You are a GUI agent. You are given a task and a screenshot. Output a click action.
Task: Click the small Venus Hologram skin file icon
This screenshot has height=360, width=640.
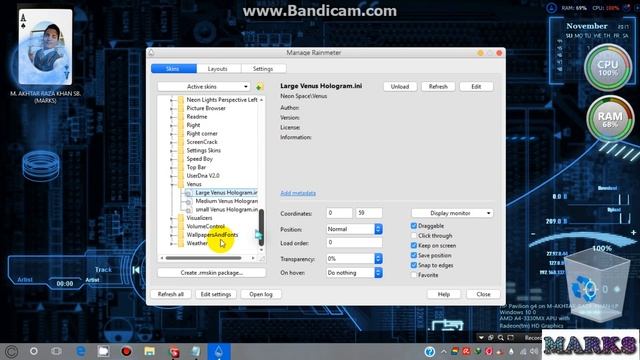click(x=189, y=210)
